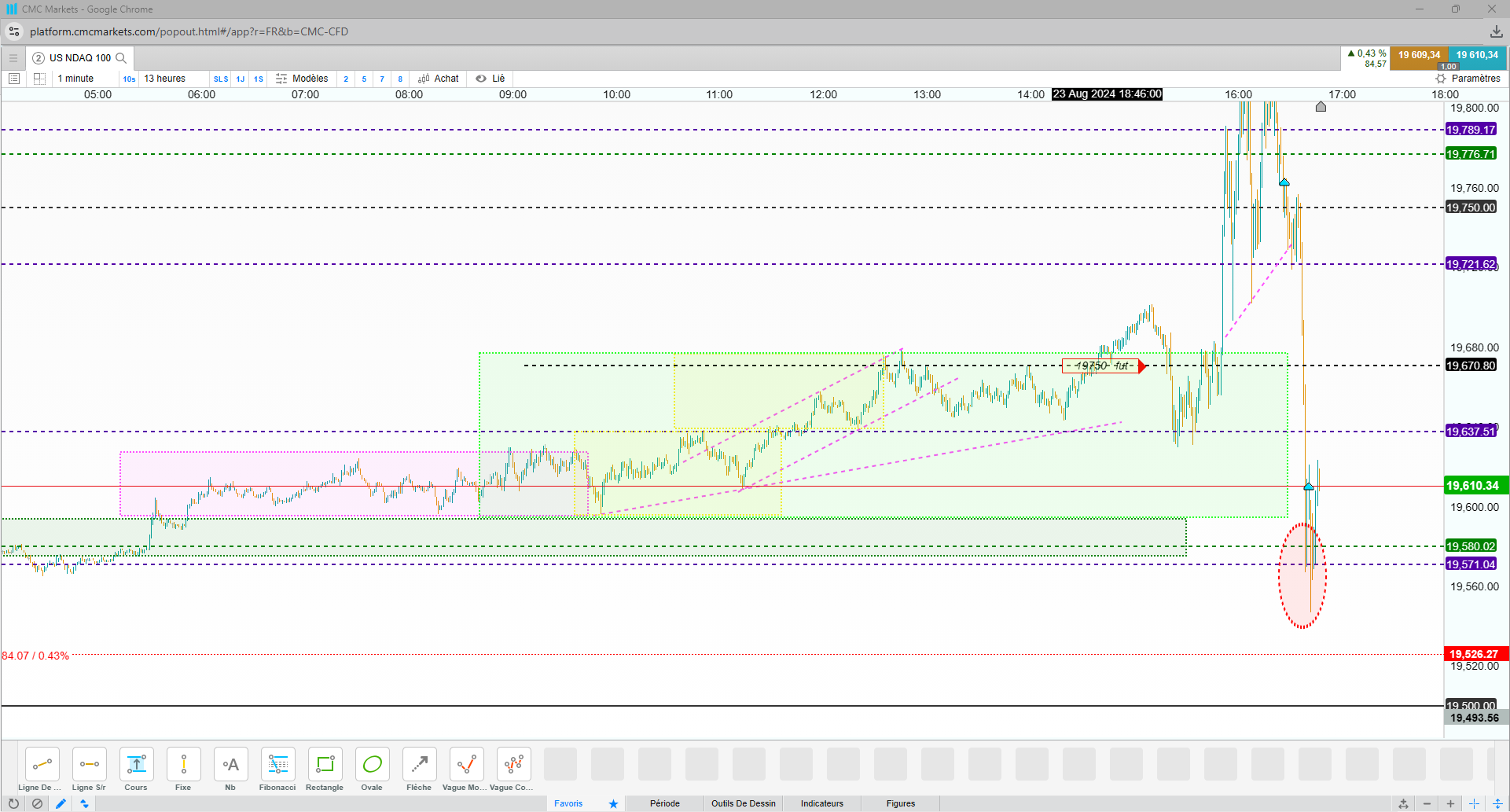The image size is (1510, 812).
Task: Toggle the chart grid layout icon
Action: point(39,79)
